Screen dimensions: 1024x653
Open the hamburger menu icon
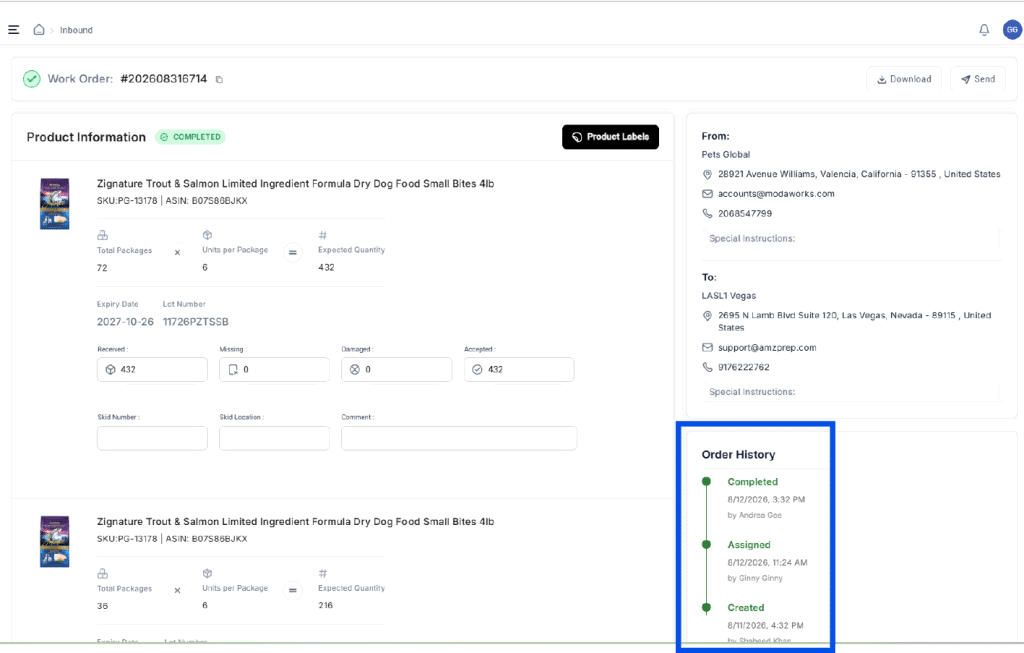(14, 30)
